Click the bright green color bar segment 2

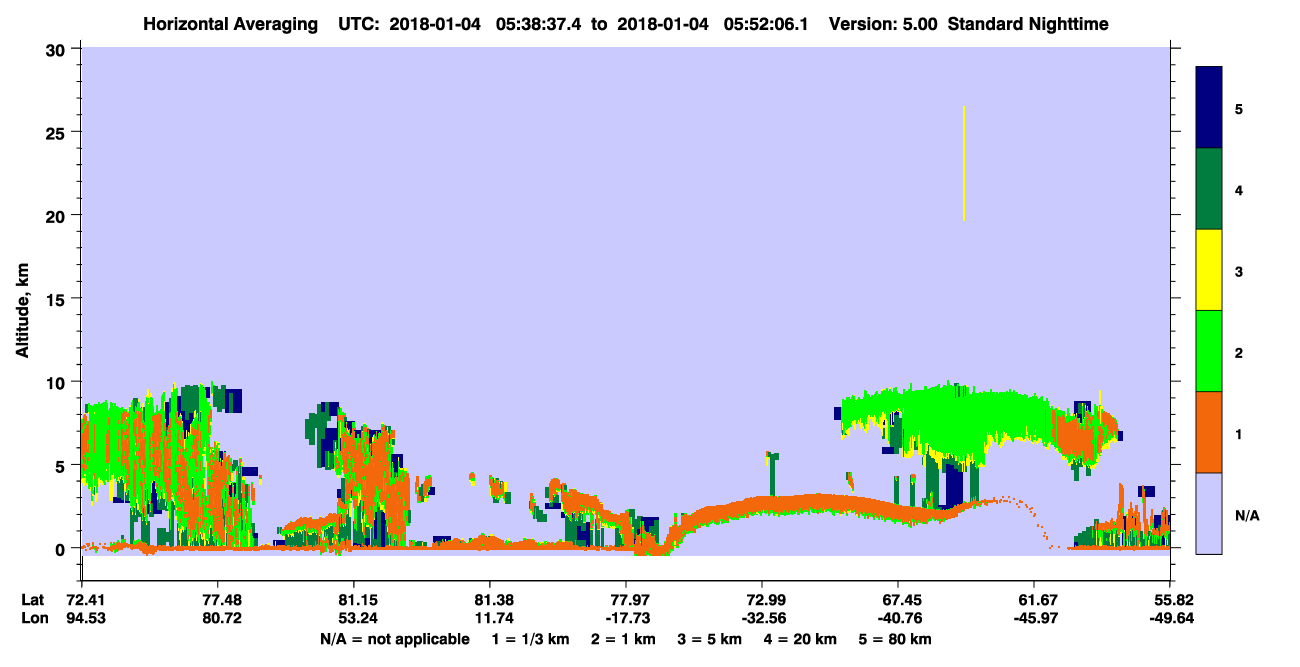tap(1209, 351)
